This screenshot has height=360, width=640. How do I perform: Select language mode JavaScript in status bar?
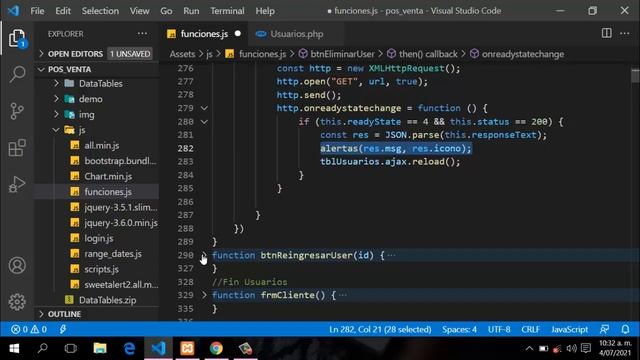[x=569, y=329]
